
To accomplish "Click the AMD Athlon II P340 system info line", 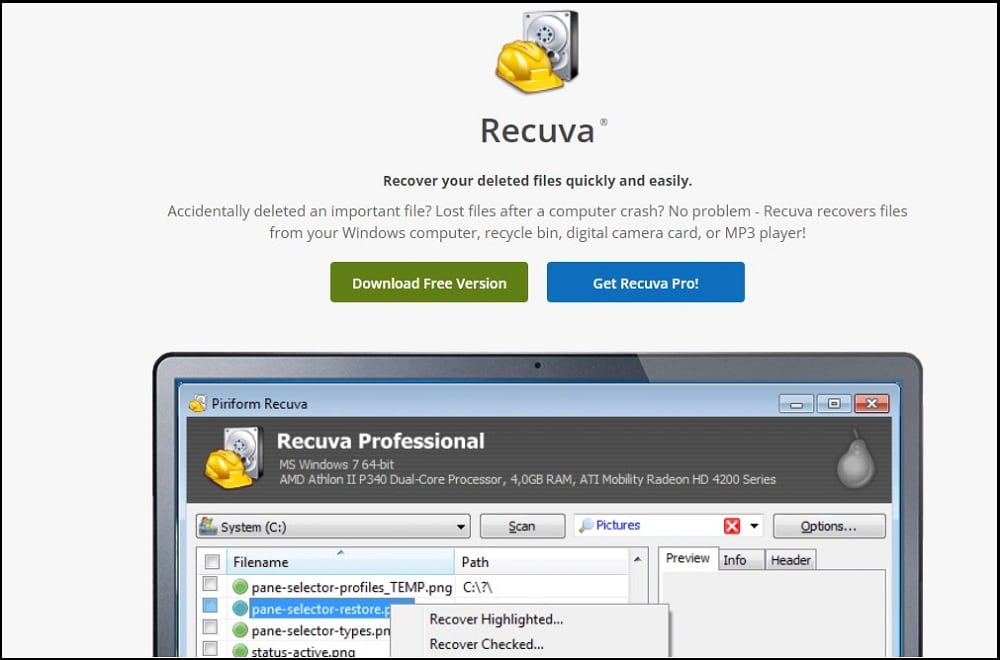I will pyautogui.click(x=527, y=480).
